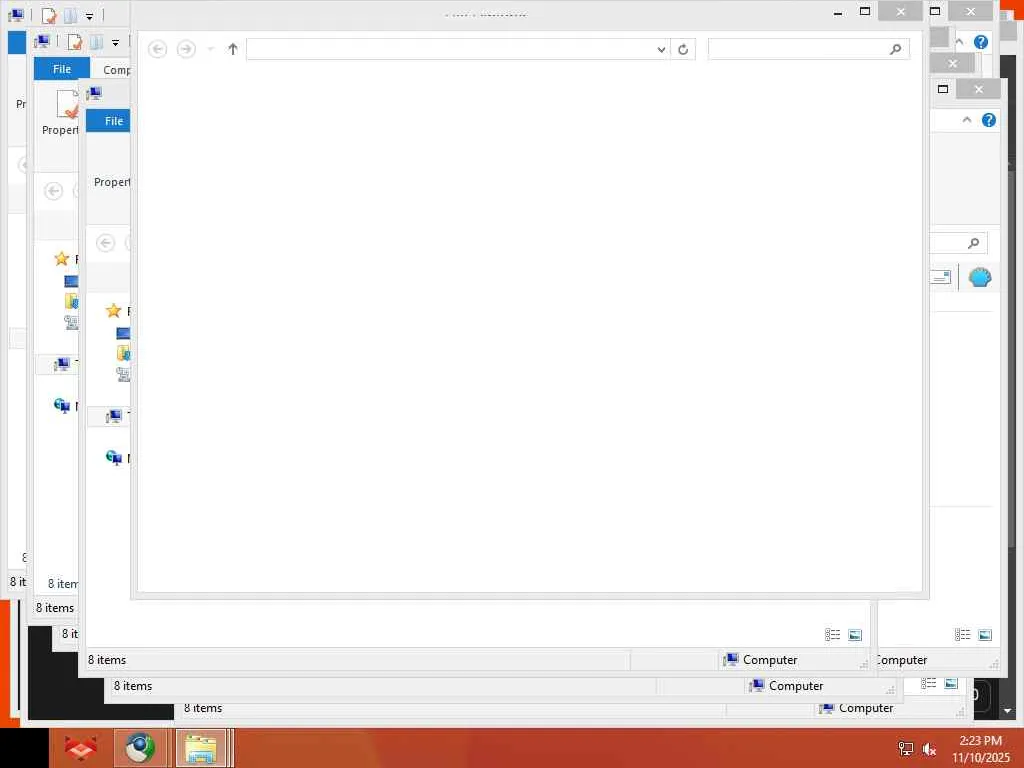Screen dimensions: 1024x768
Task: Go back in the front blank Explorer window
Action: click(157, 49)
